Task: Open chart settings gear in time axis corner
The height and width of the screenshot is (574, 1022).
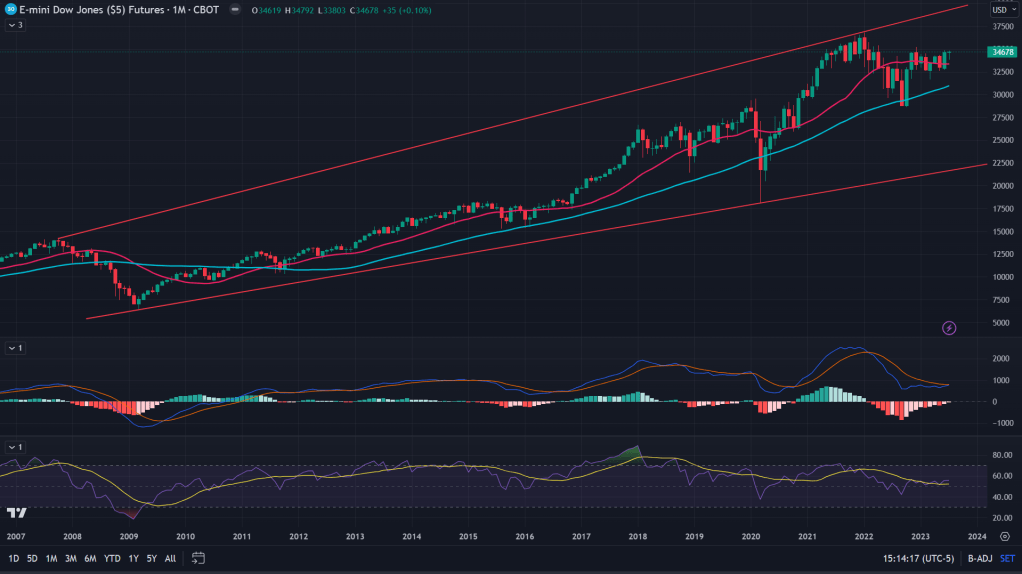Action: (1004, 536)
